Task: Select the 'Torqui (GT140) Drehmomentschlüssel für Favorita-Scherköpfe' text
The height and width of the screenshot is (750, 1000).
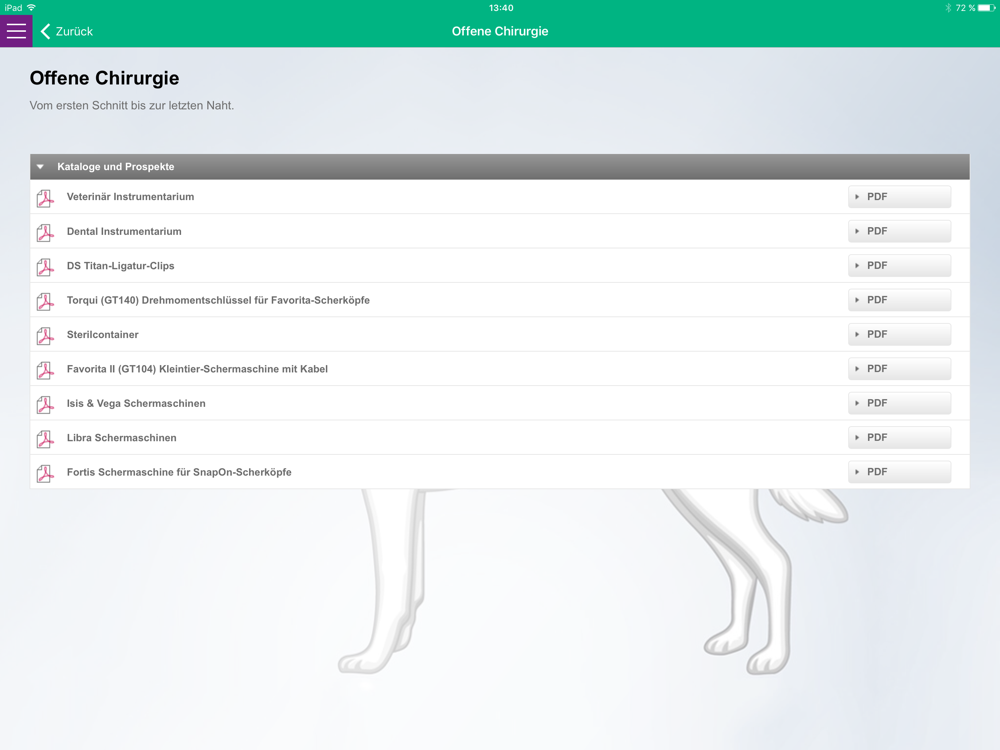Action: [218, 300]
